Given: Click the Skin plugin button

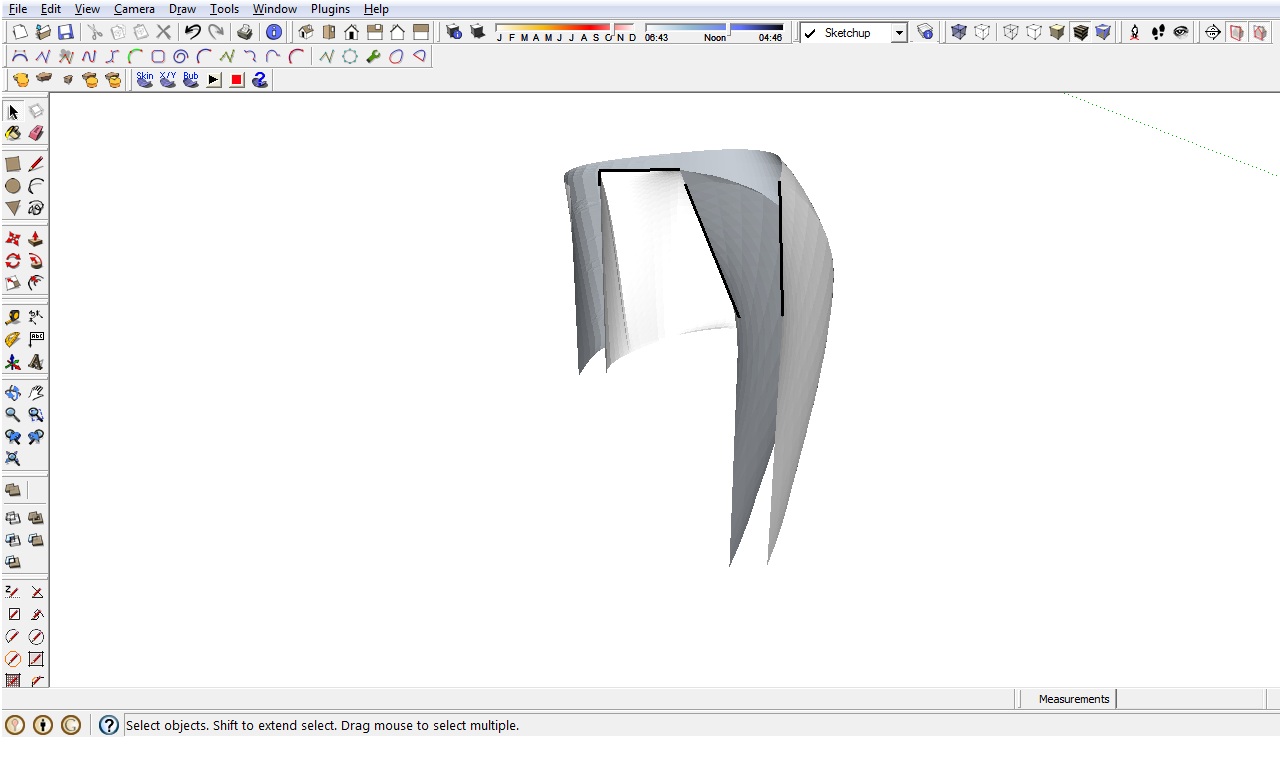Looking at the screenshot, I should tap(145, 79).
